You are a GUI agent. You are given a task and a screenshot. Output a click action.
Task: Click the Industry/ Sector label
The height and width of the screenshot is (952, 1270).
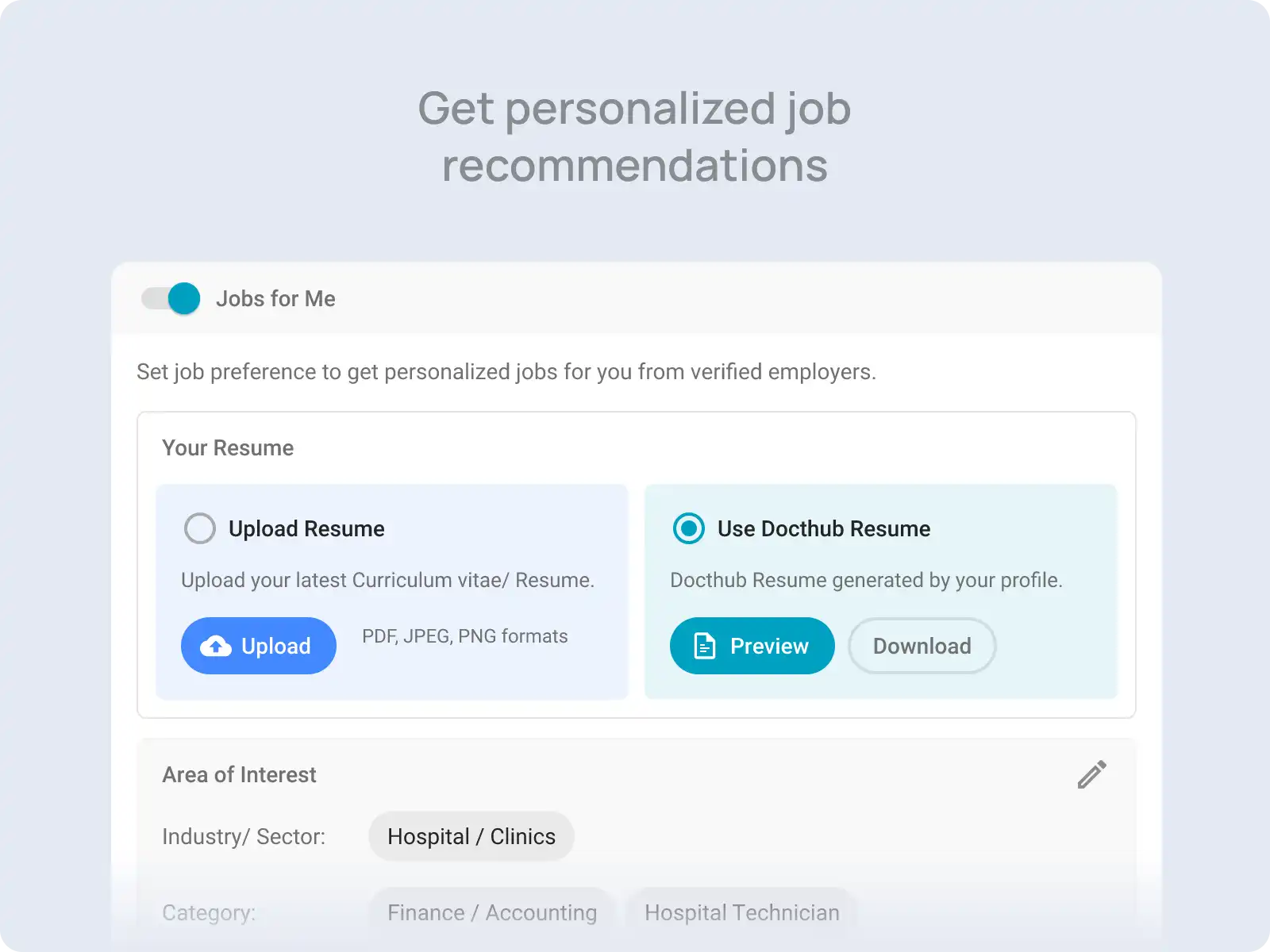tap(244, 836)
